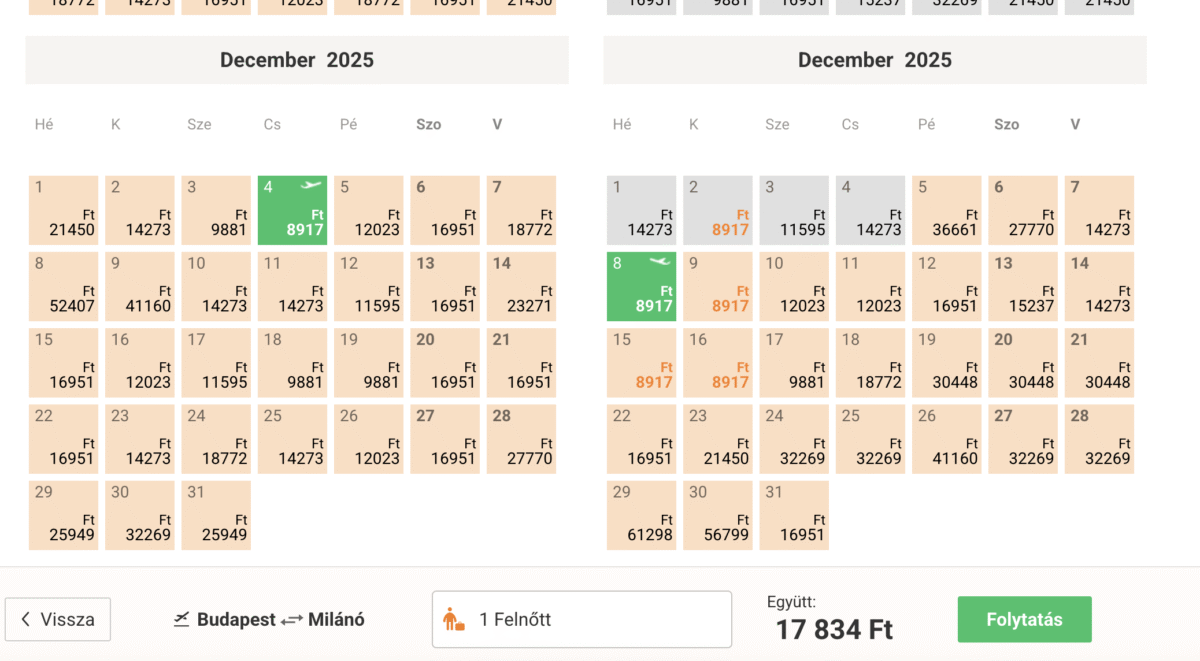Select outbound December 3 for 9881 Ft
Viewport: 1200px width, 661px height.
click(216, 211)
